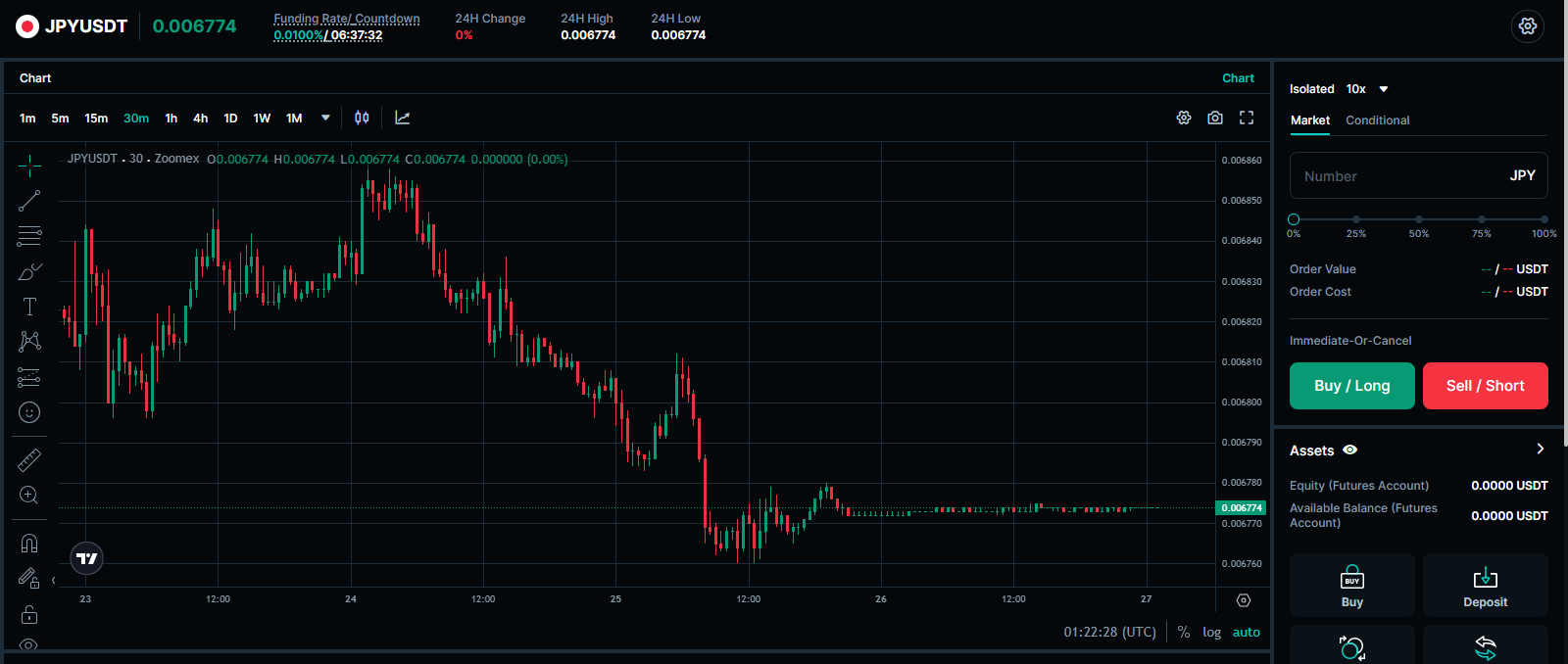Image resolution: width=1568 pixels, height=664 pixels.
Task: Open the prediction and measurement tools
Action: tap(29, 377)
